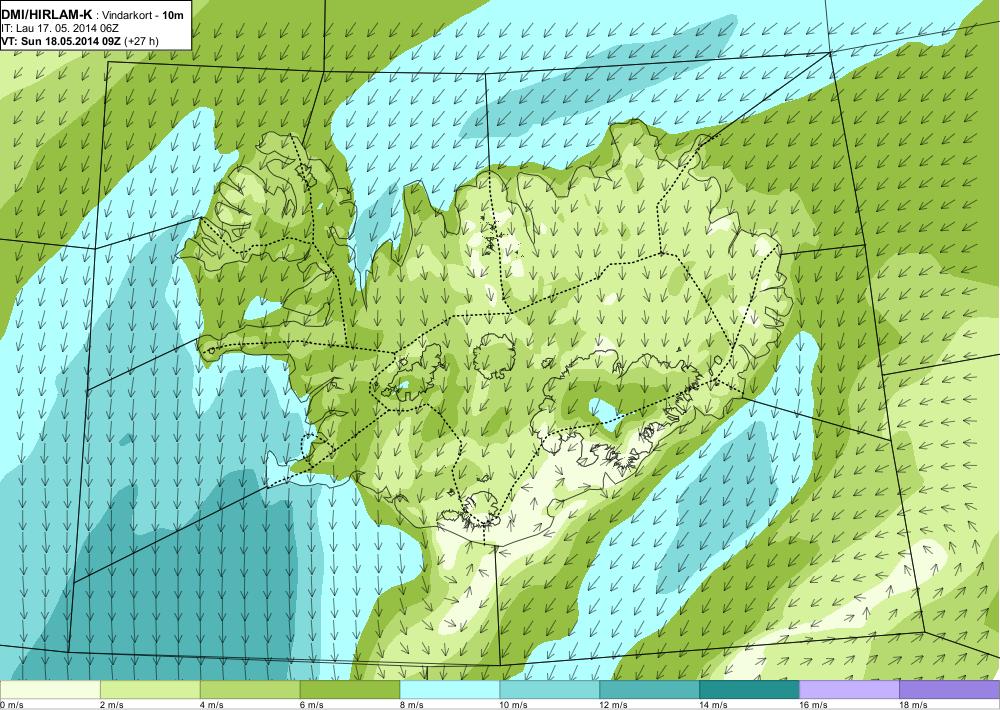Choose the darker purple swatch above 18 m/s
The width and height of the screenshot is (1000, 710).
click(x=950, y=690)
